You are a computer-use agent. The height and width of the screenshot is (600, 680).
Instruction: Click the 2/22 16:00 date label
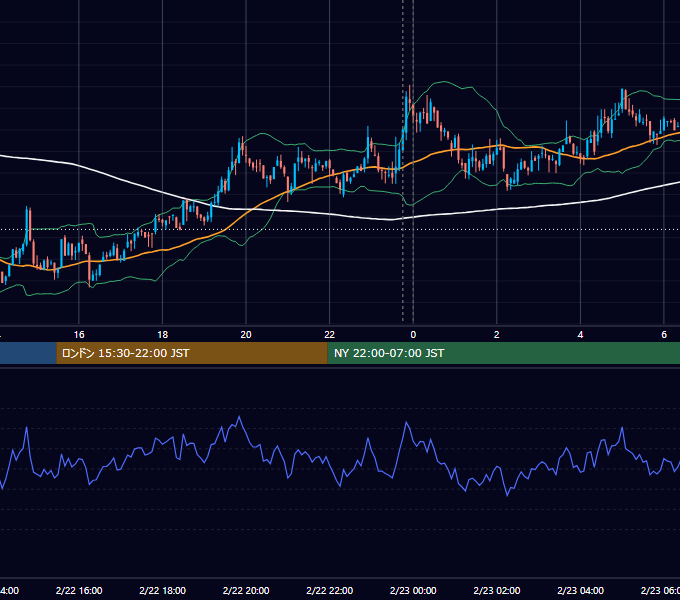pyautogui.click(x=79, y=590)
